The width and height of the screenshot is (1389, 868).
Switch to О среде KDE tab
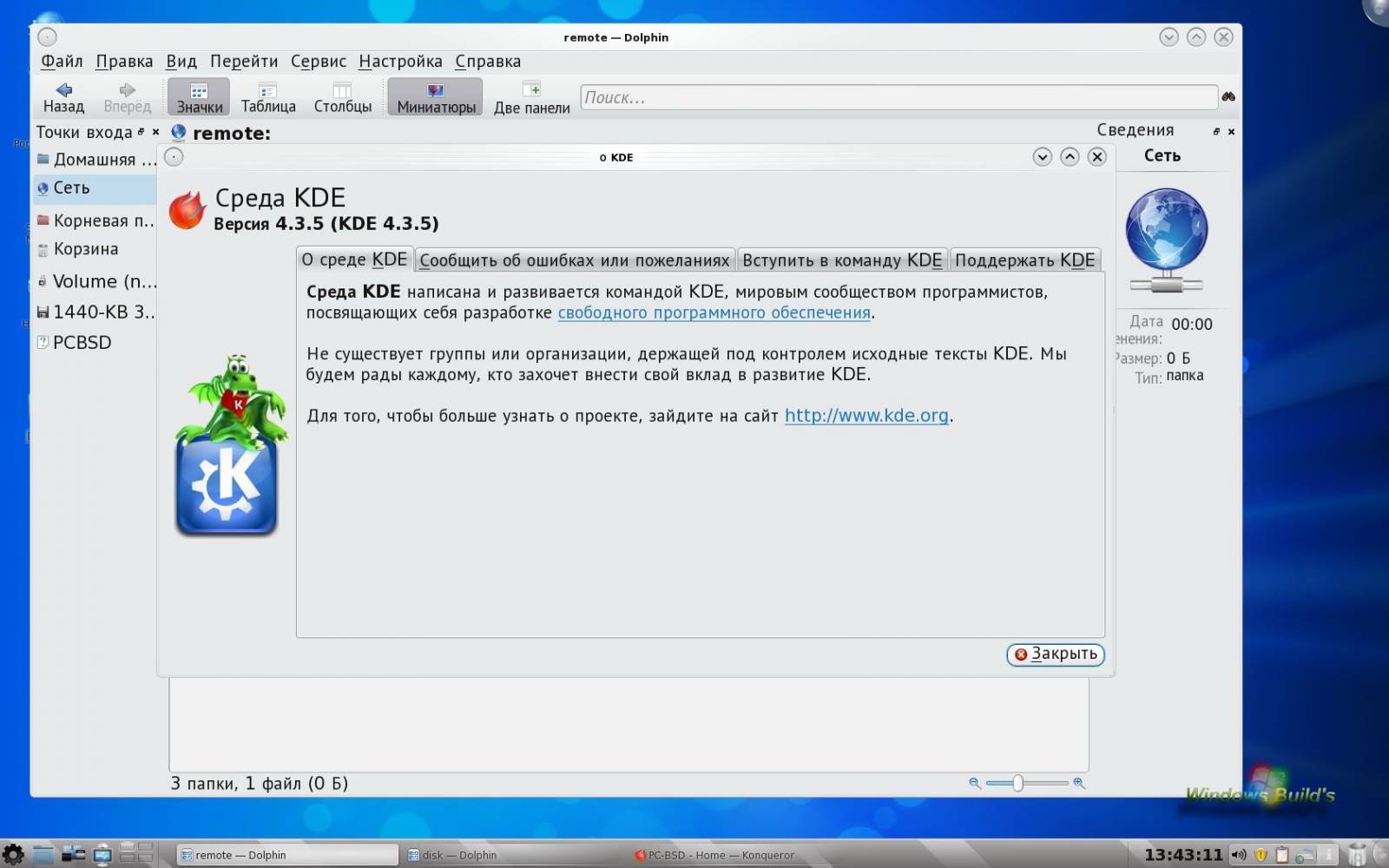click(354, 260)
